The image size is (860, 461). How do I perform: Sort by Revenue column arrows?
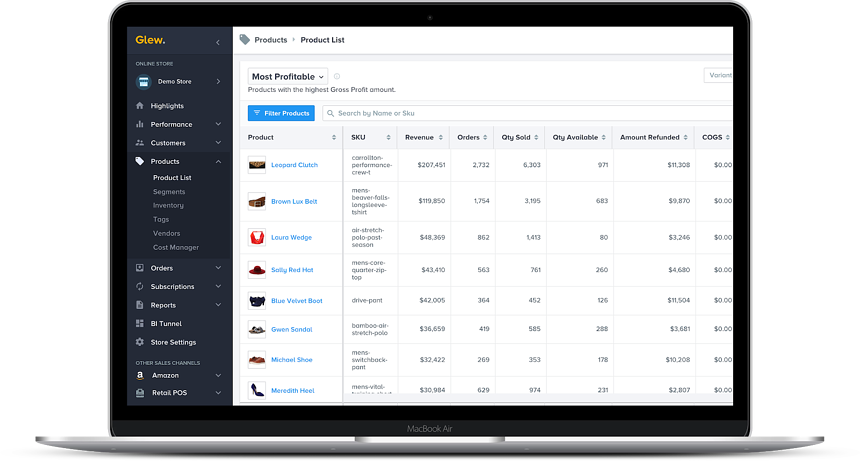pyautogui.click(x=440, y=138)
